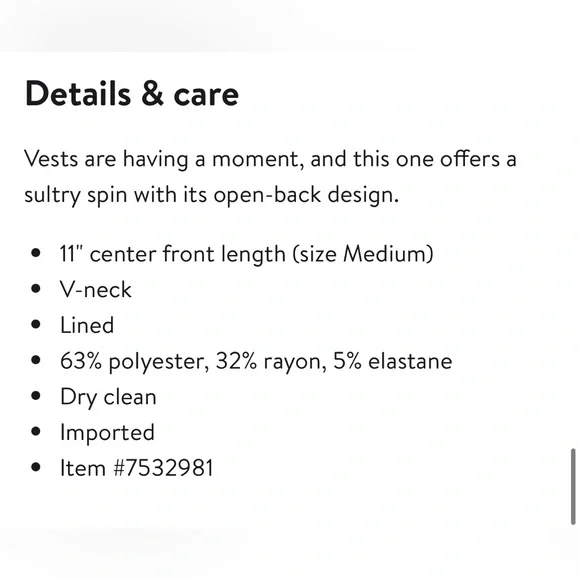The image size is (580, 580).
Task: Click the vest description paragraph
Action: [x=270, y=177]
